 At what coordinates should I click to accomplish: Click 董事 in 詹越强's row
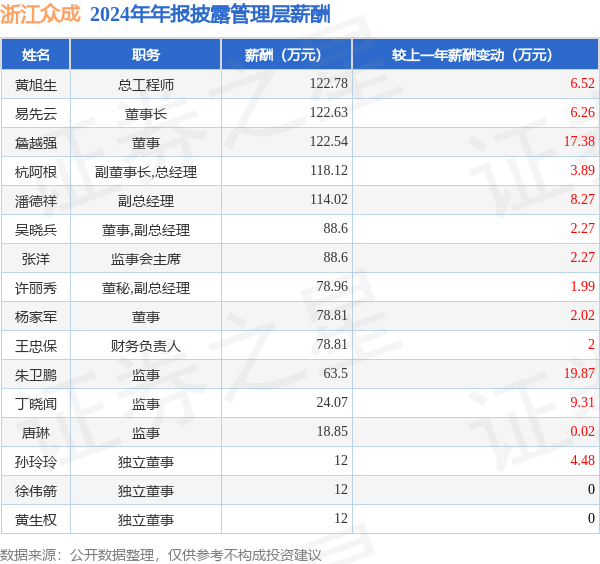[146, 143]
